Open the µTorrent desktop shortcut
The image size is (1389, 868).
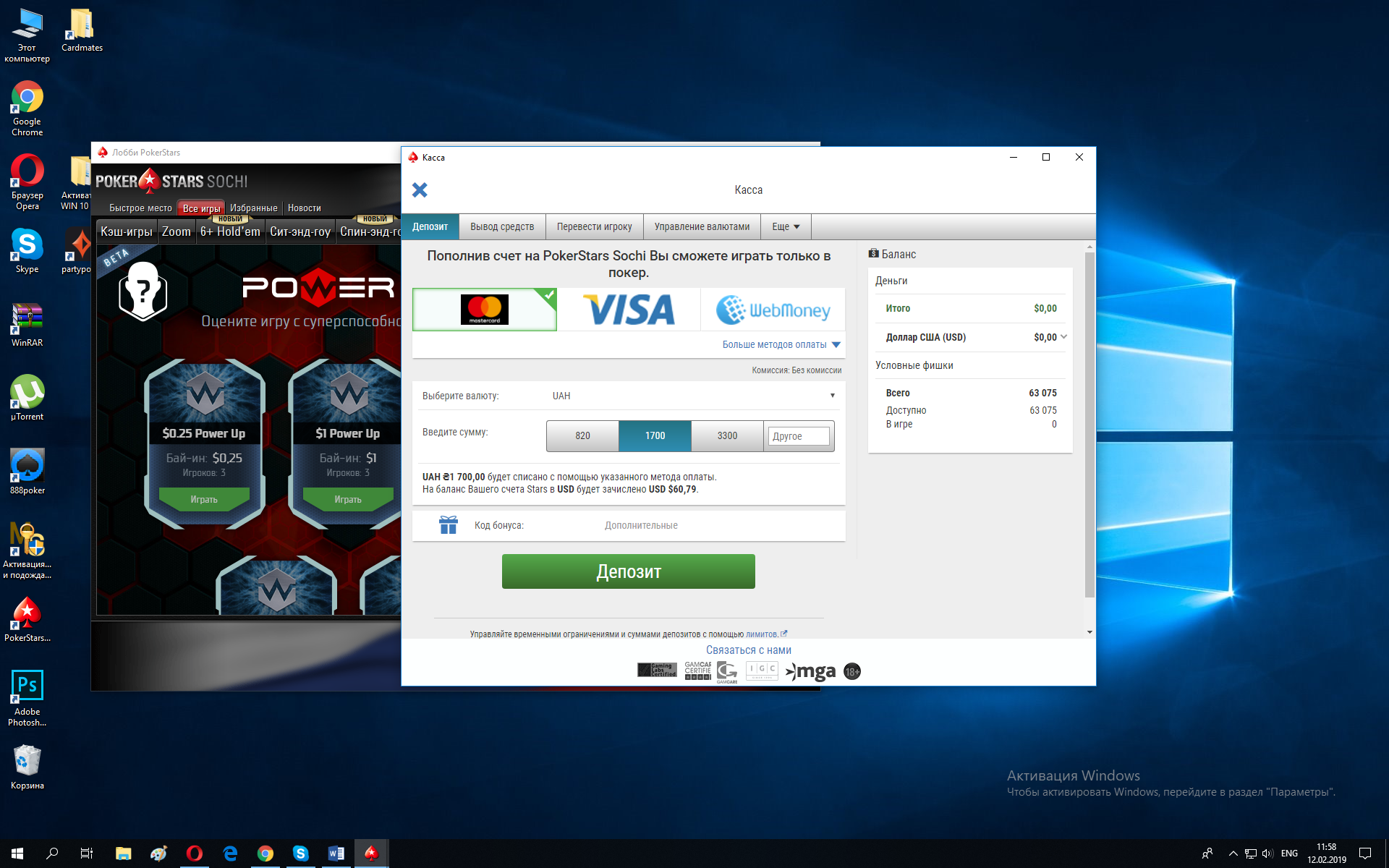click(x=27, y=399)
